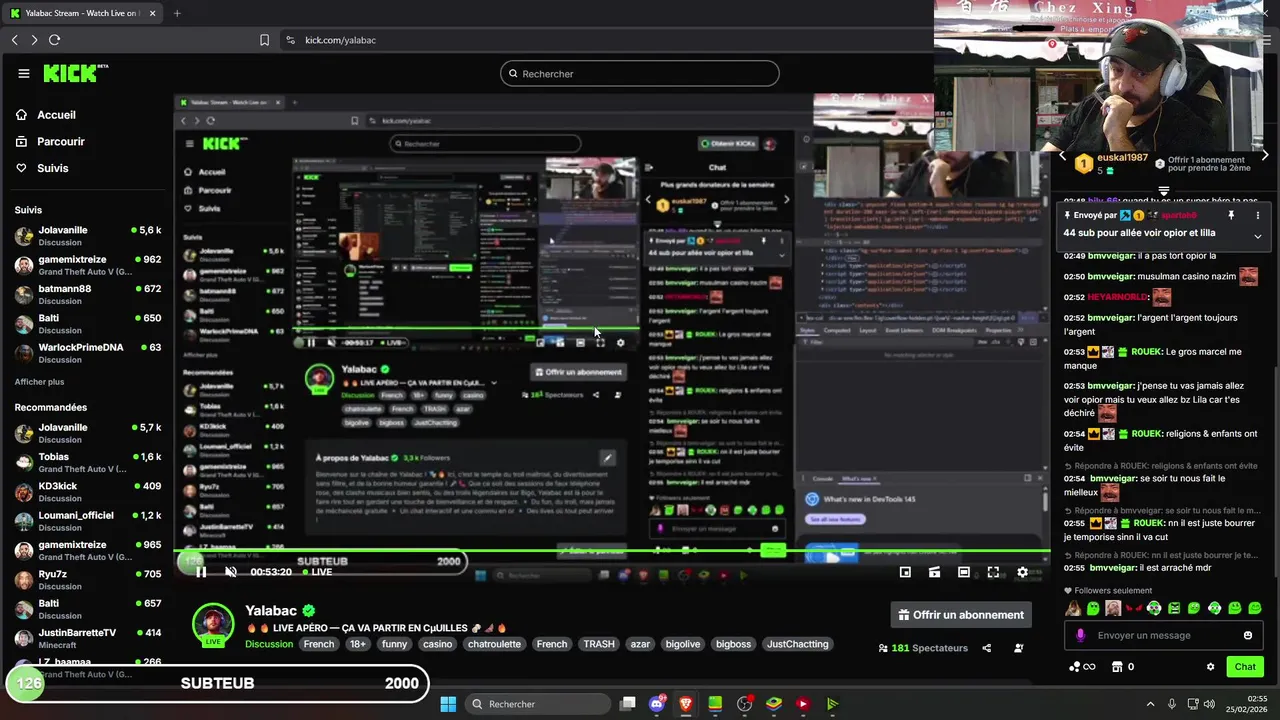Enable picture-in-picture for the player
This screenshot has width=1280, height=720.
click(x=905, y=572)
